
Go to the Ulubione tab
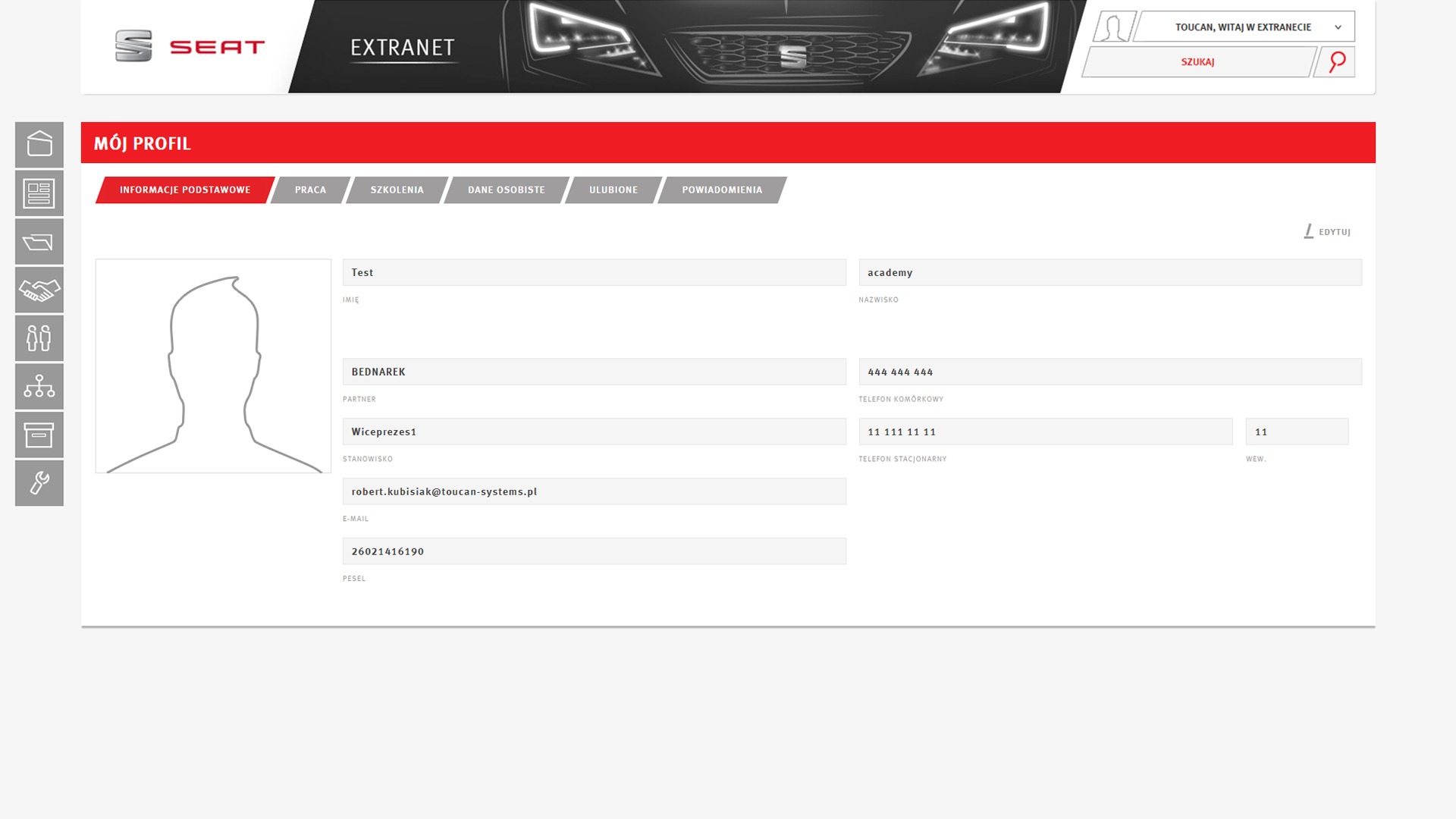[x=613, y=190]
